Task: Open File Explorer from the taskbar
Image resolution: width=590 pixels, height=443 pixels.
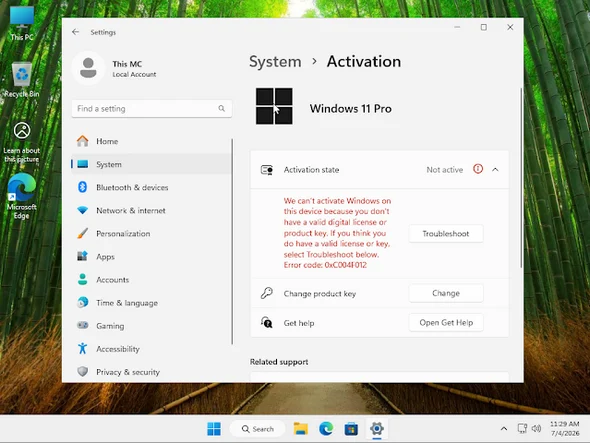Action: (301, 429)
